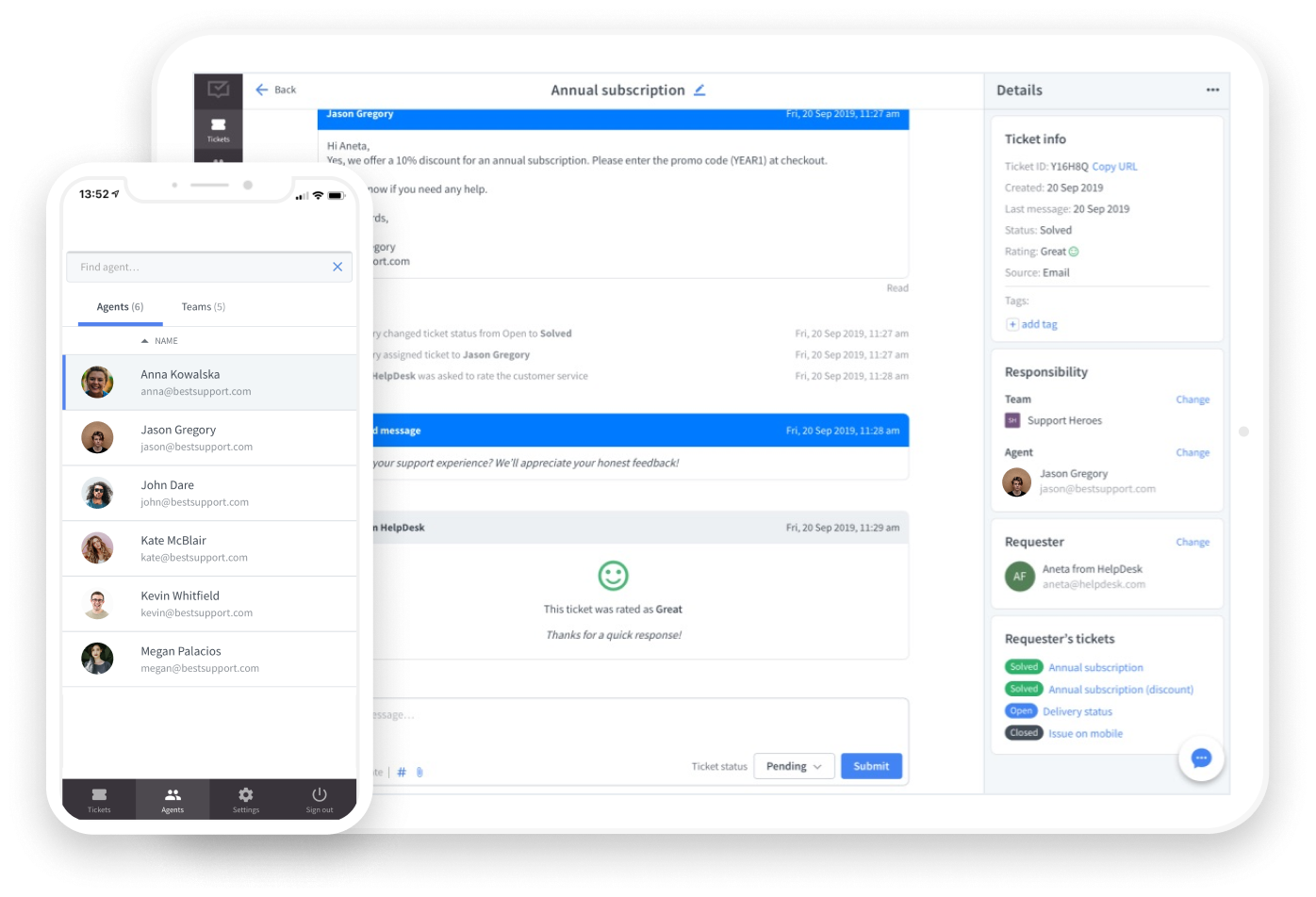Open the Delivery status ticket
This screenshot has width=1316, height=897.
coord(1077,710)
